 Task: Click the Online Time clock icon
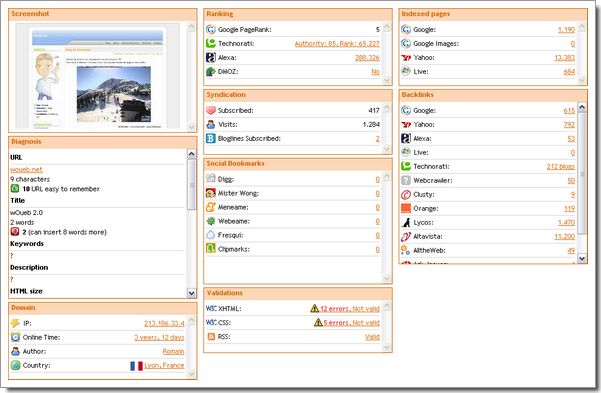click(x=15, y=337)
